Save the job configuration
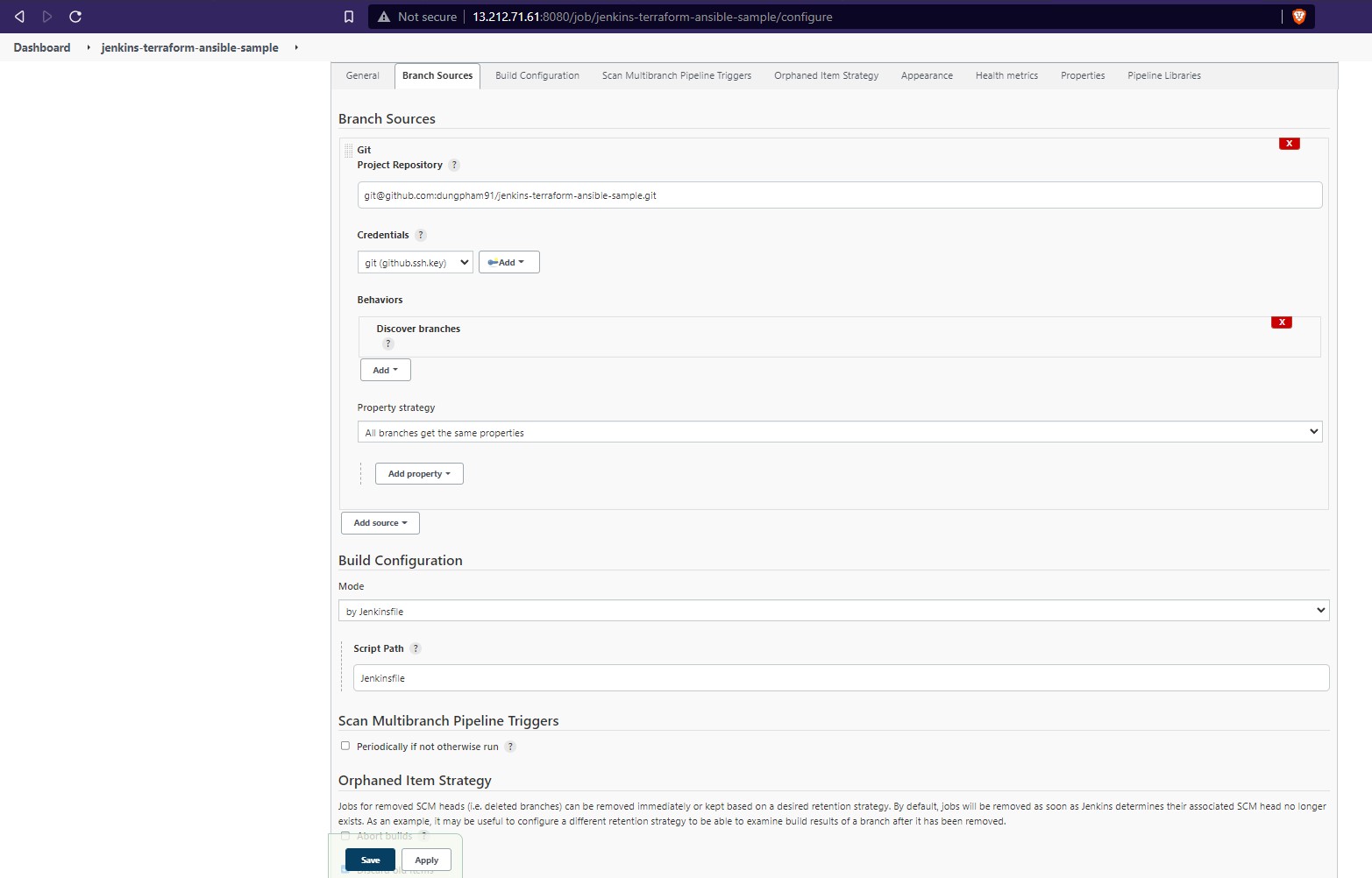The image size is (1372, 878). (370, 860)
